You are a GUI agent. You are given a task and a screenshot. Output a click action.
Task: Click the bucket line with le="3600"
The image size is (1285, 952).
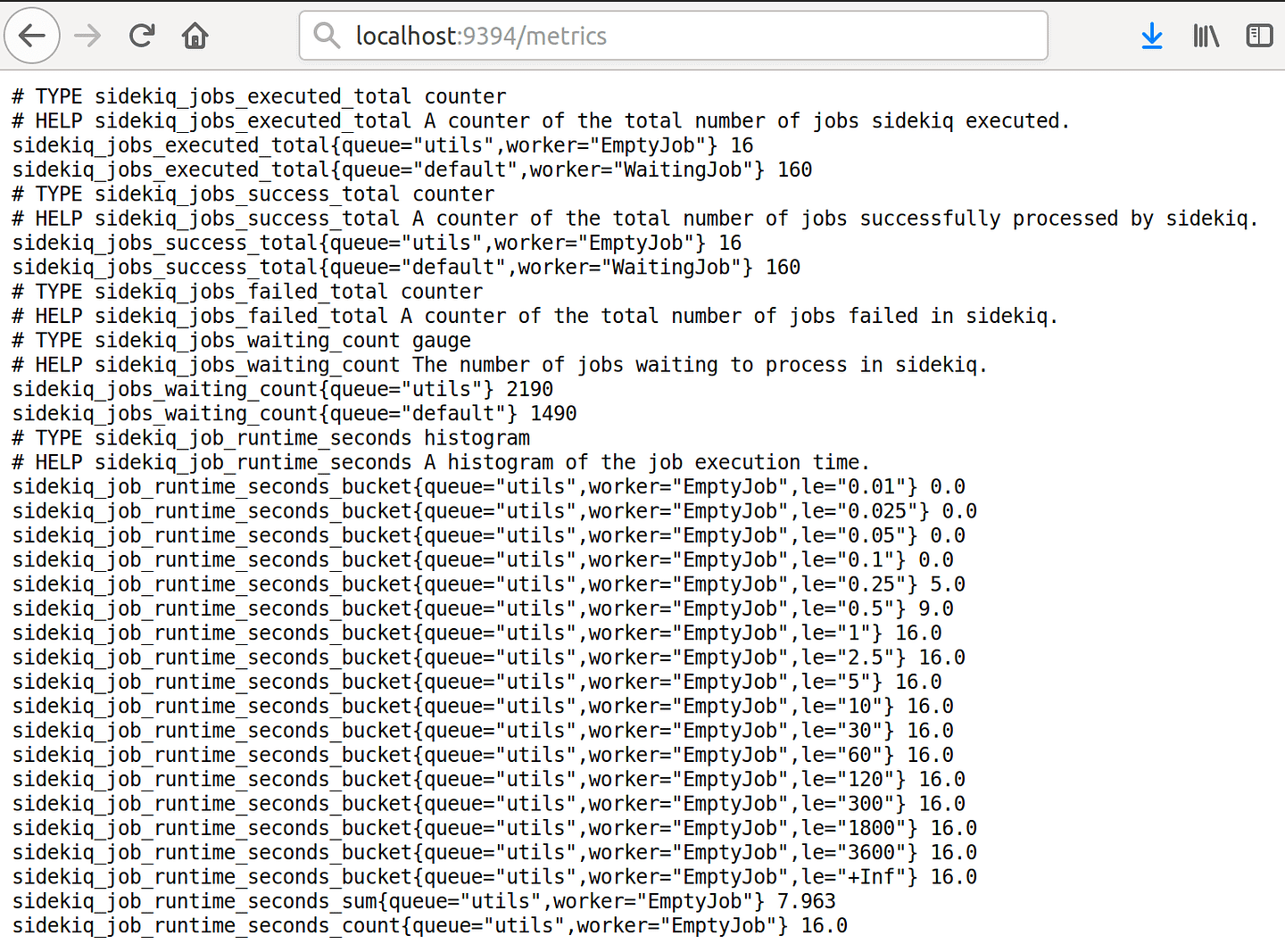coord(494,852)
